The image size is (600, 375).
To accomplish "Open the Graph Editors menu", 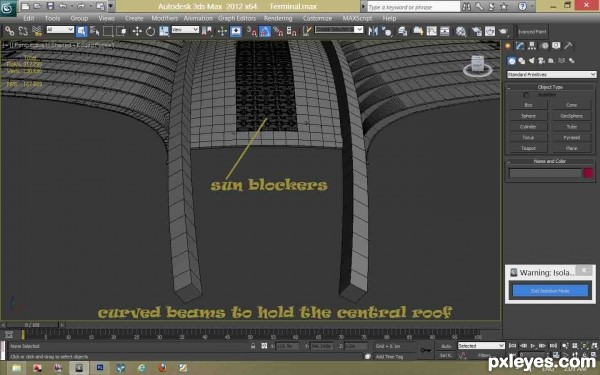I will coord(237,18).
